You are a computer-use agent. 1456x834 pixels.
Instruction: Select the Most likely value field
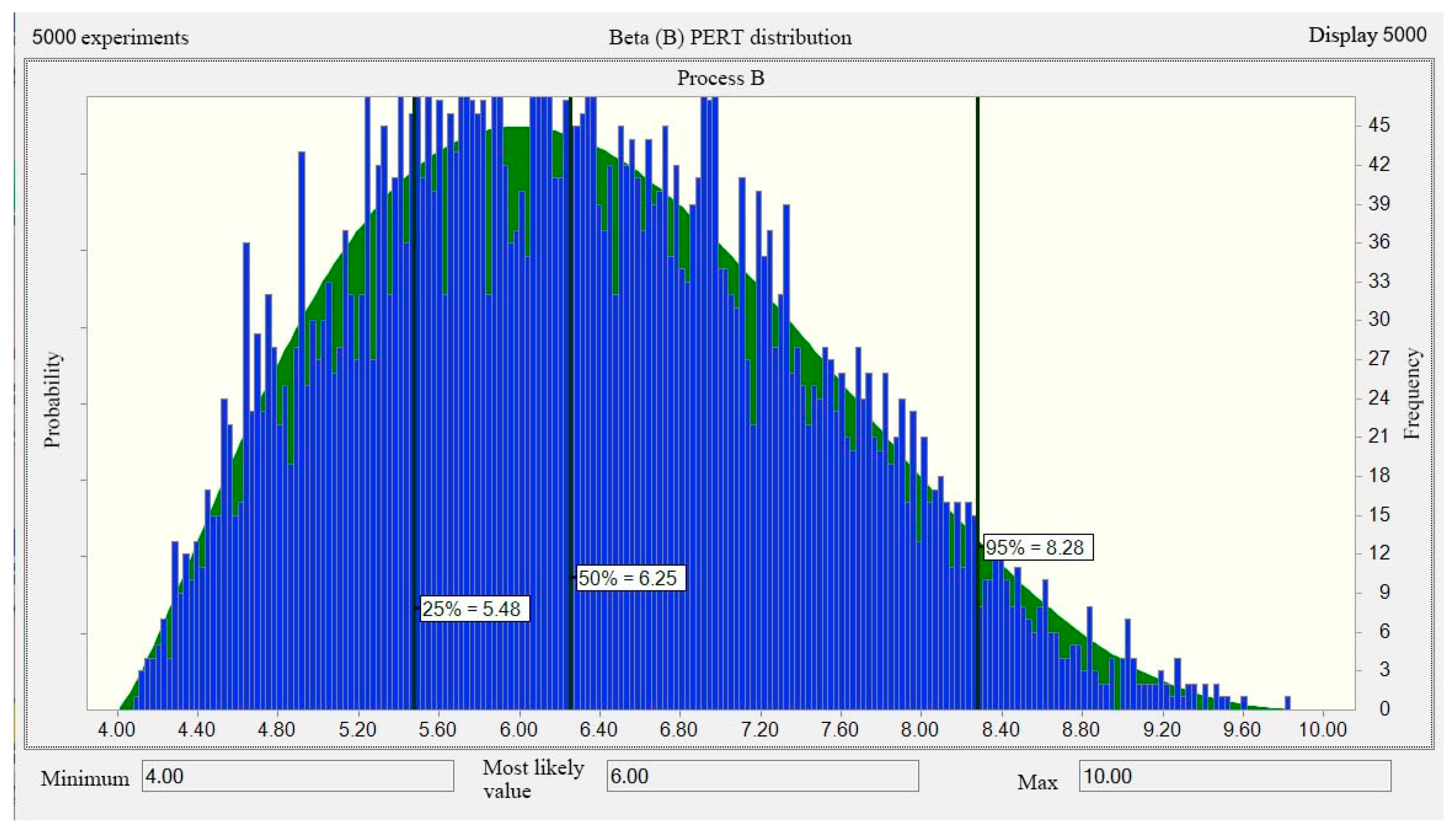[x=762, y=776]
